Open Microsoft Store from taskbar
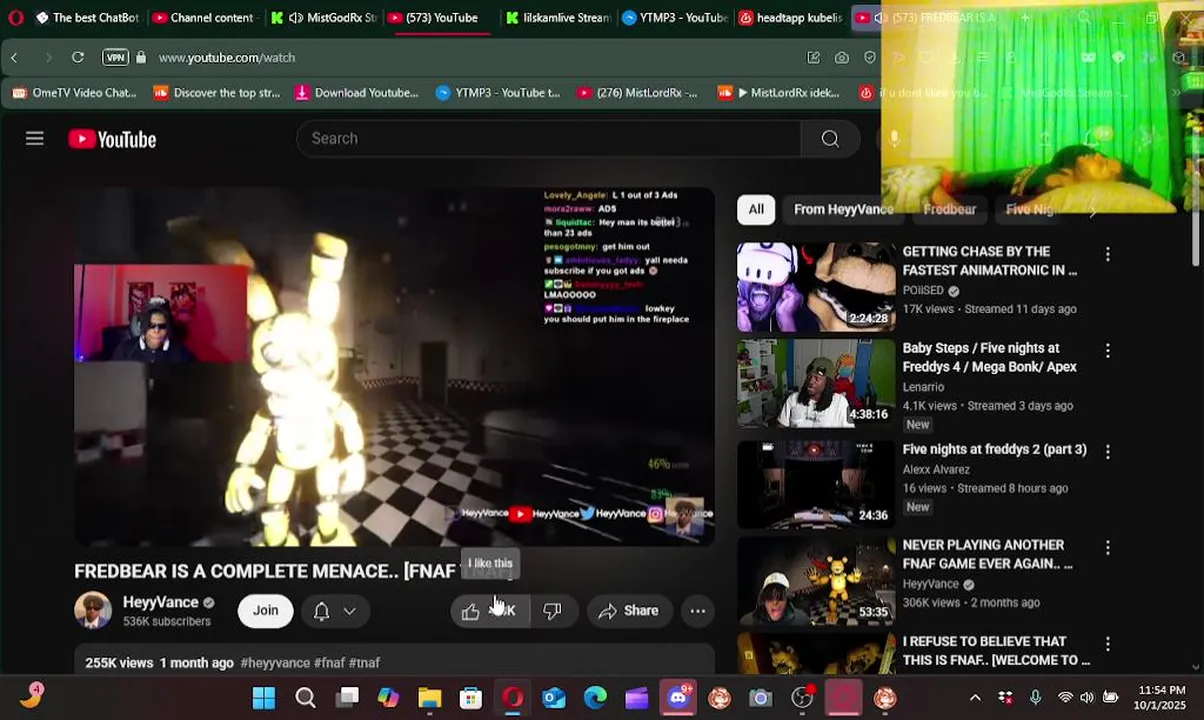This screenshot has height=720, width=1204. click(x=471, y=698)
